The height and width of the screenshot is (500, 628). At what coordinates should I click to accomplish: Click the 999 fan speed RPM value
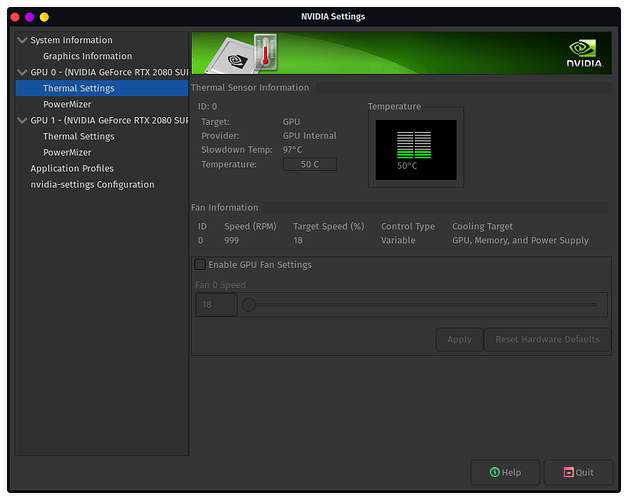pyautogui.click(x=231, y=240)
